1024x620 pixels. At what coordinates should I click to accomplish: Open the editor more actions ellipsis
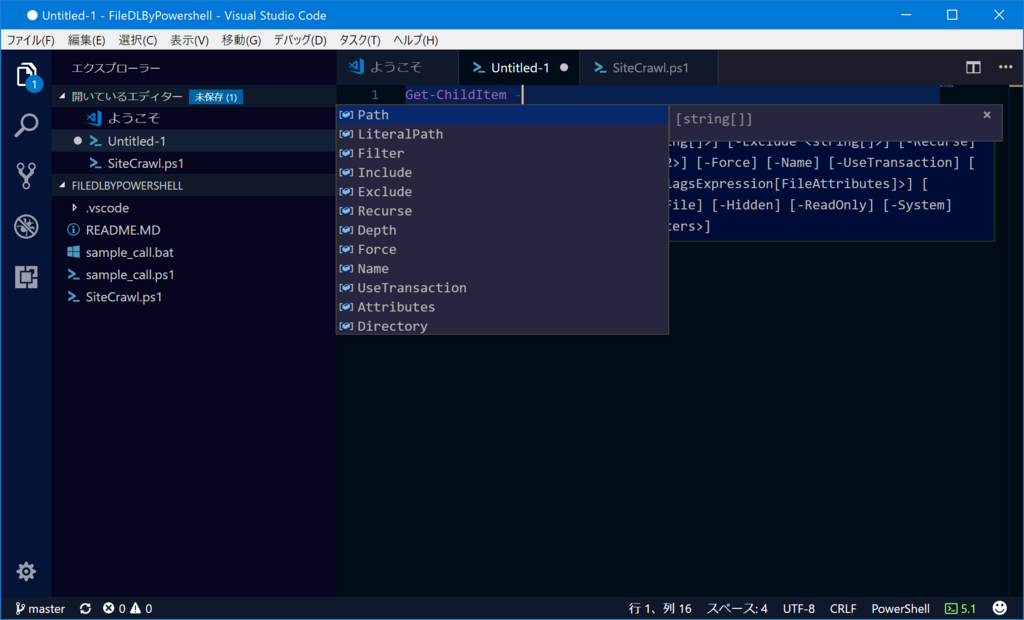click(1005, 67)
